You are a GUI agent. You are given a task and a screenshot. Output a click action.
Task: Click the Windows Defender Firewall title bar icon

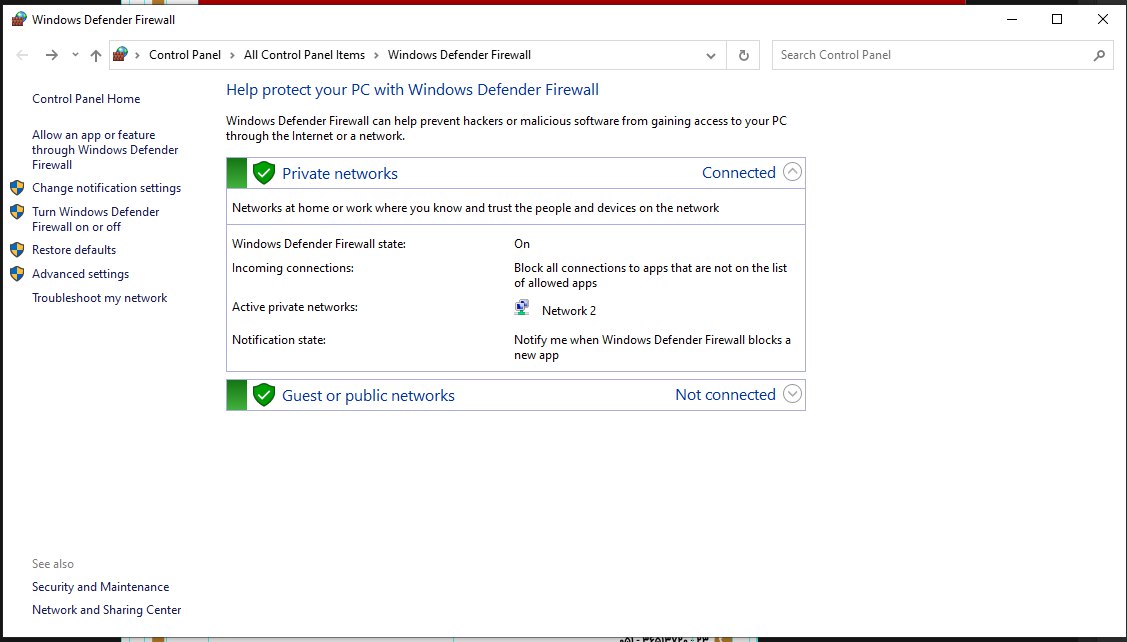19,19
